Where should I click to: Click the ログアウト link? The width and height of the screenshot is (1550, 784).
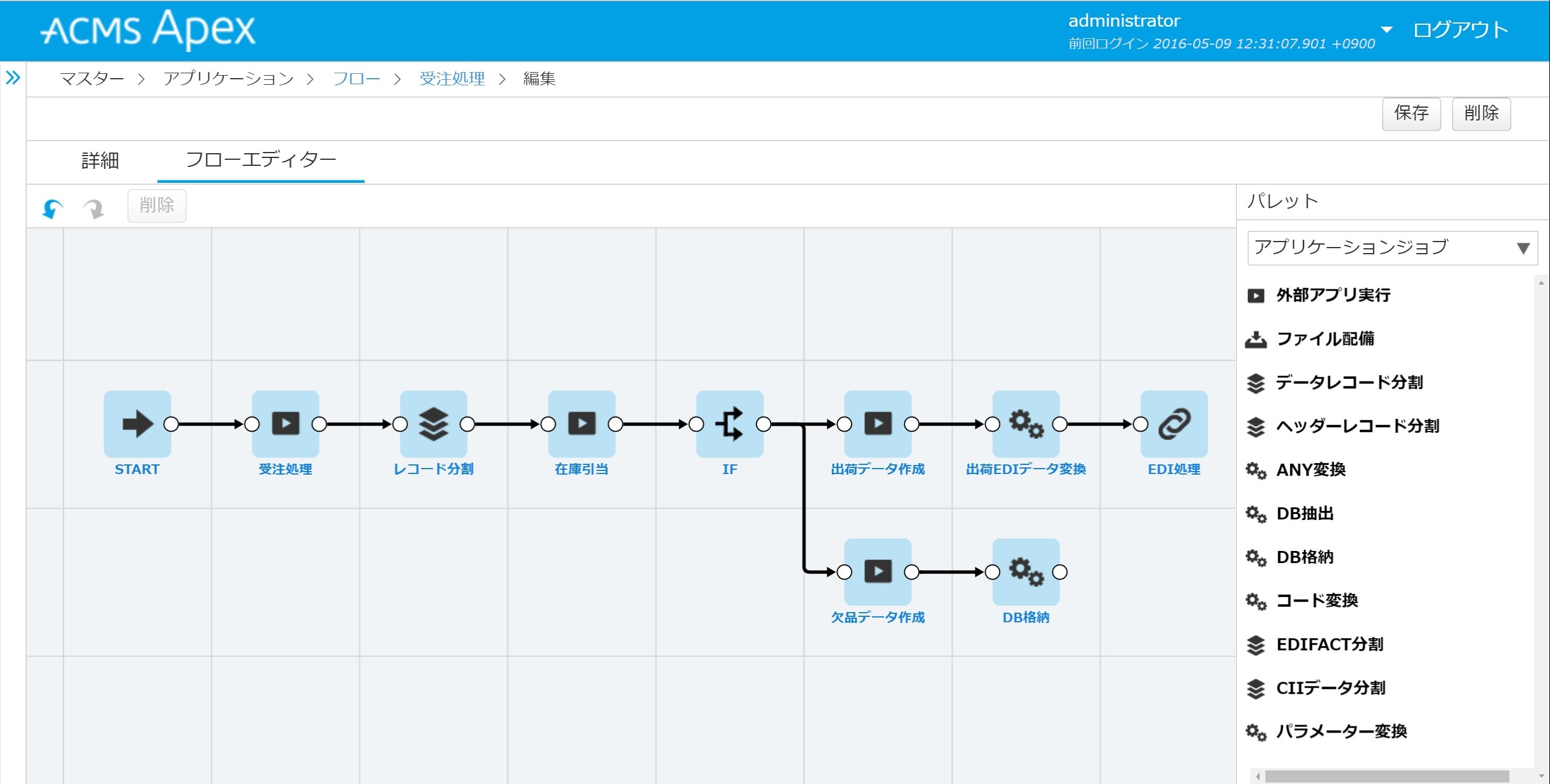click(x=1461, y=30)
